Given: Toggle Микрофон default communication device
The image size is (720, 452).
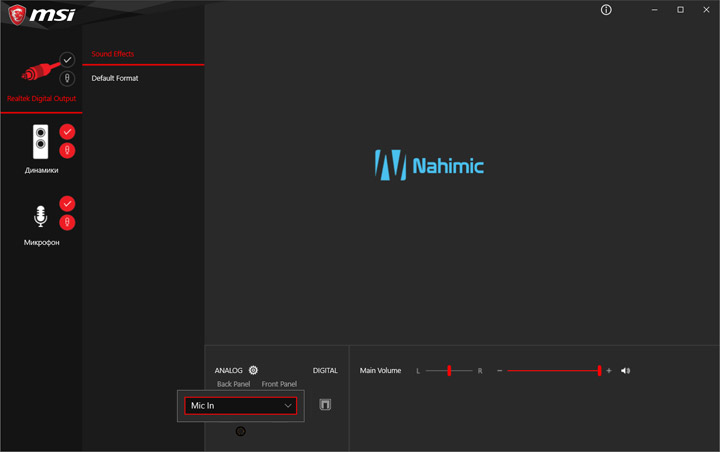Looking at the screenshot, I should pos(67,222).
